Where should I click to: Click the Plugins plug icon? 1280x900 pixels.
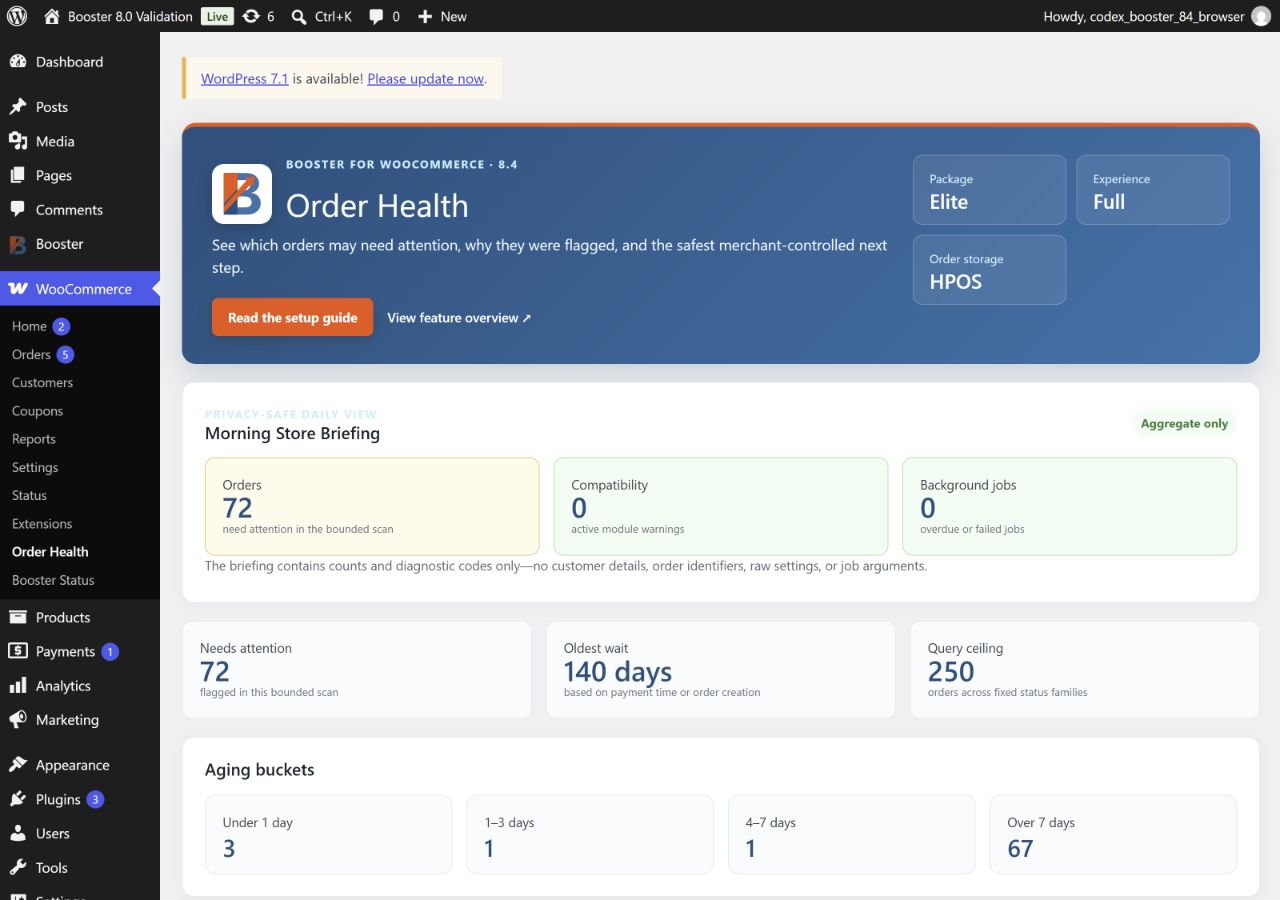pos(18,799)
